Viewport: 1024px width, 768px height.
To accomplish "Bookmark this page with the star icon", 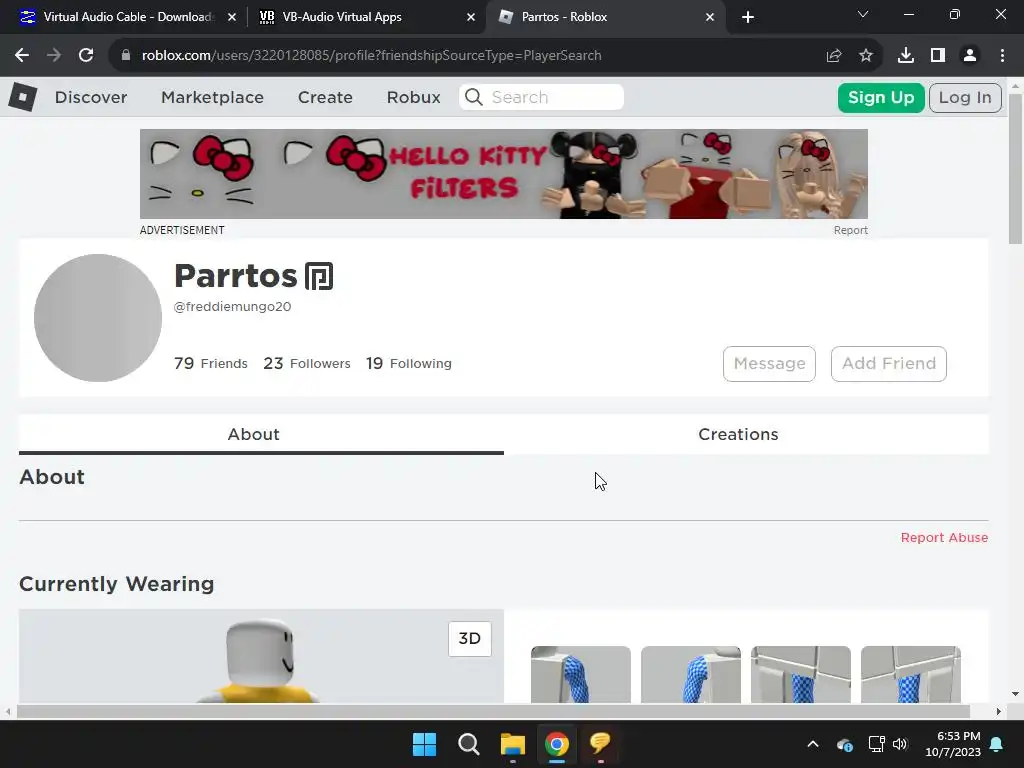I will [x=866, y=56].
